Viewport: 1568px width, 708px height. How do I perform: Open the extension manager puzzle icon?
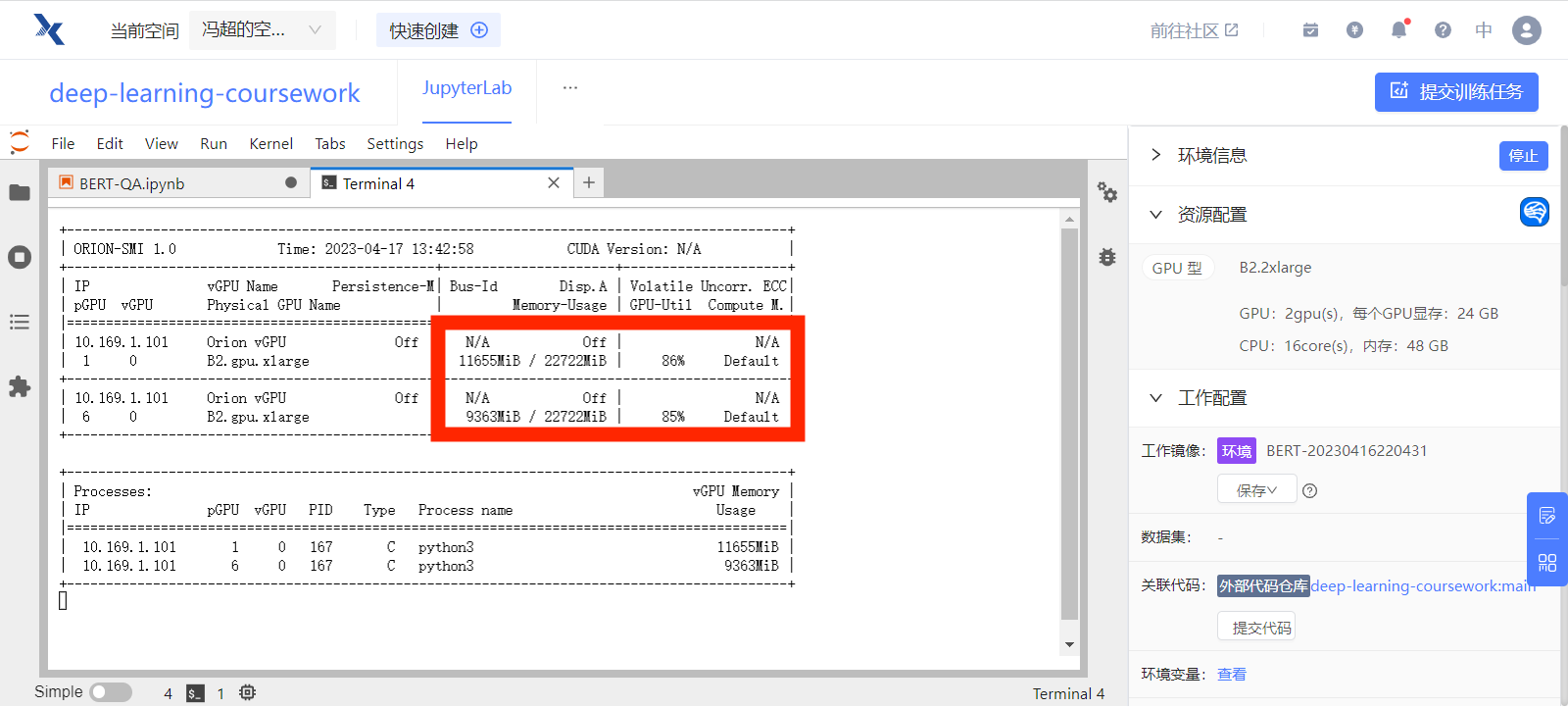pos(20,387)
